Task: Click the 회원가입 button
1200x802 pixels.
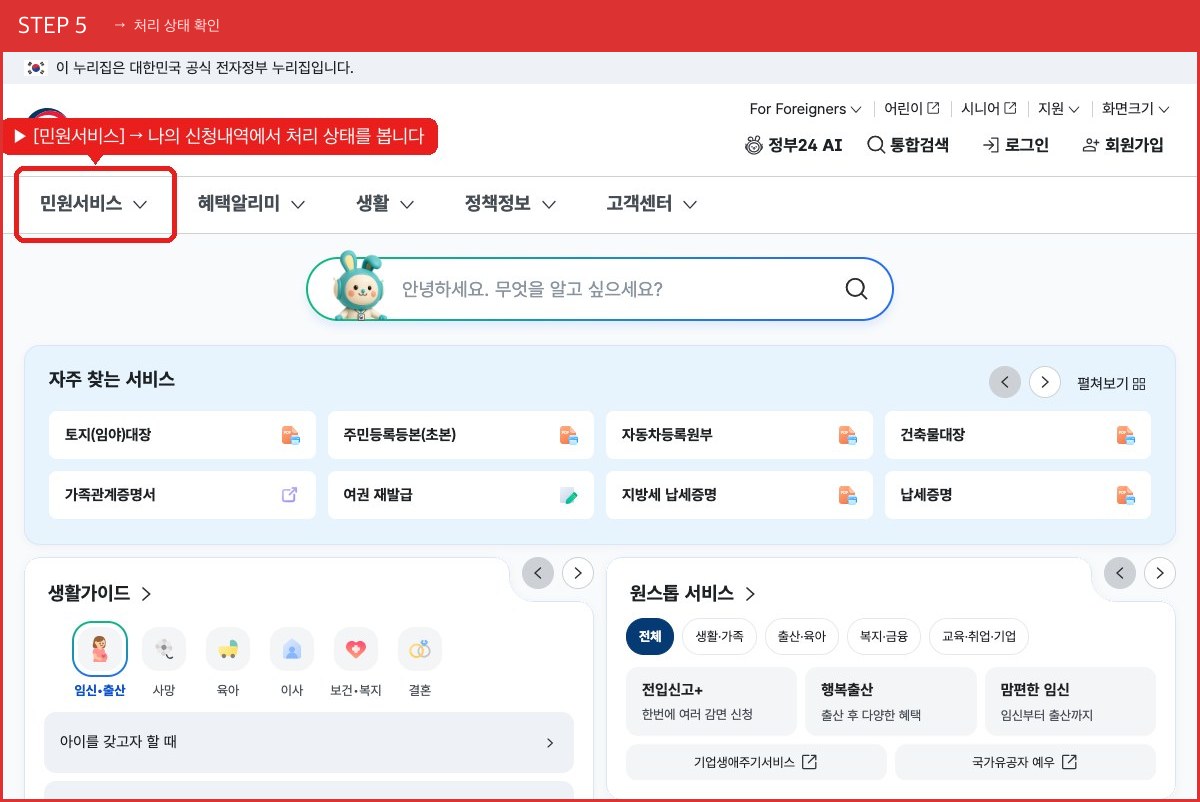Action: pyautogui.click(x=1123, y=145)
